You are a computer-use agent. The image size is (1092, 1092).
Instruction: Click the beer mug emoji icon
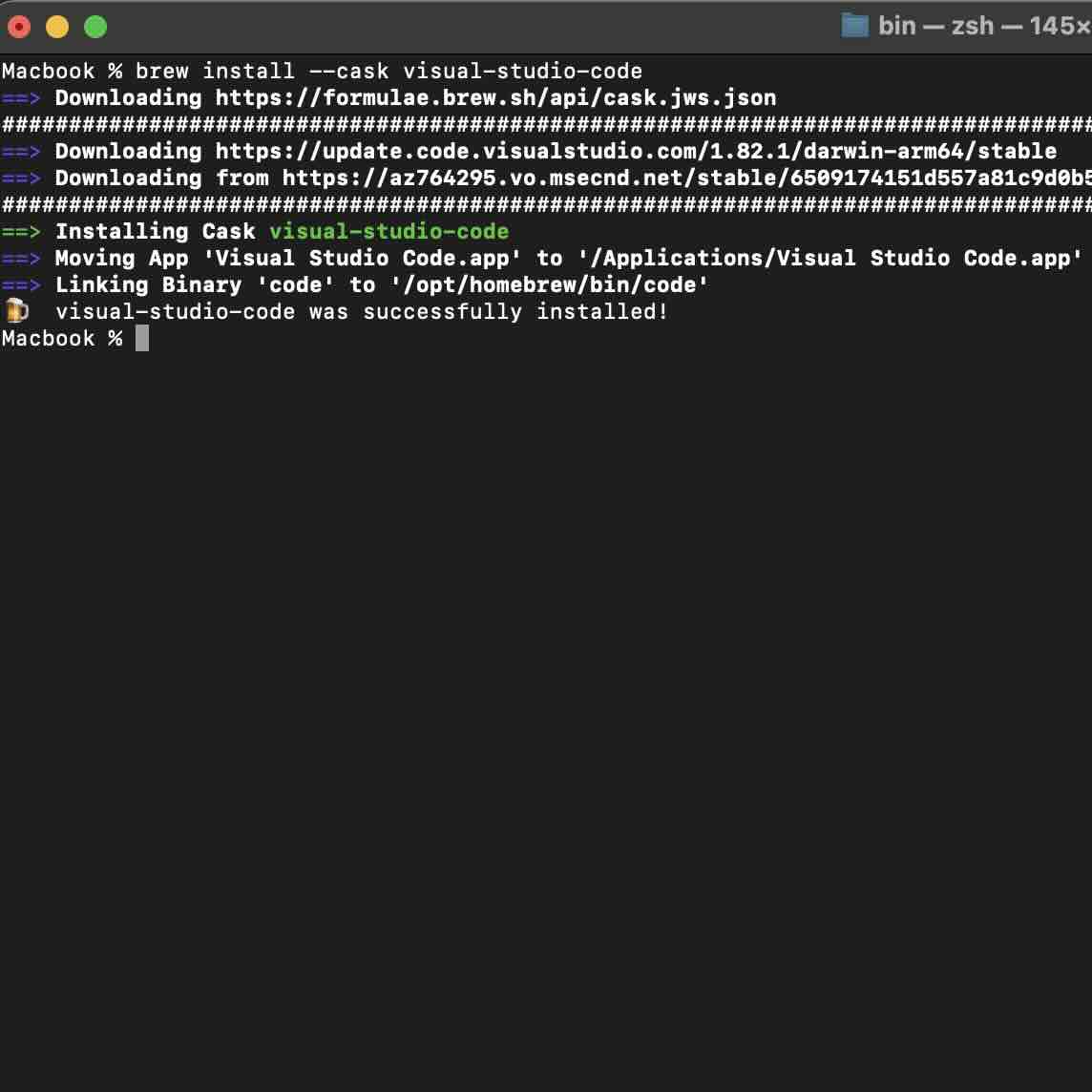pos(16,310)
